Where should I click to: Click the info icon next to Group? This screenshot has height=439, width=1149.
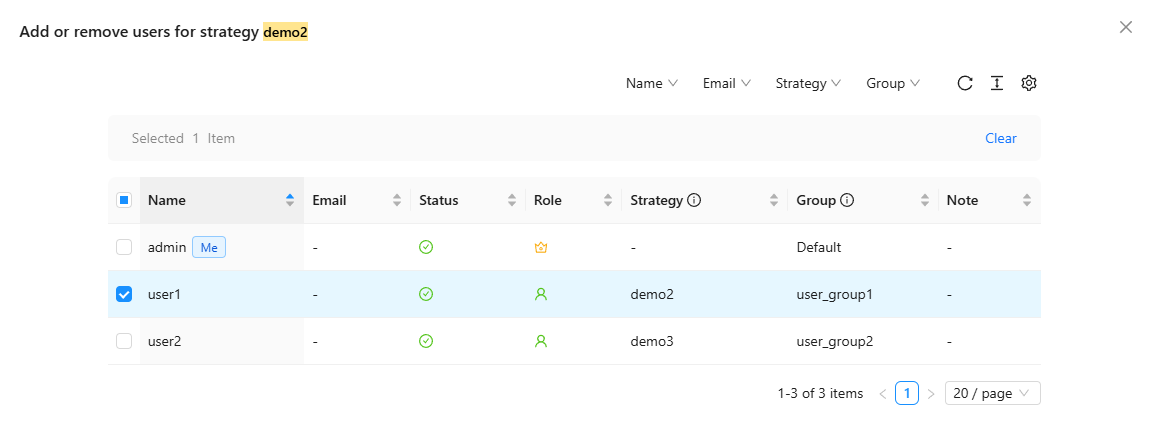click(x=847, y=200)
